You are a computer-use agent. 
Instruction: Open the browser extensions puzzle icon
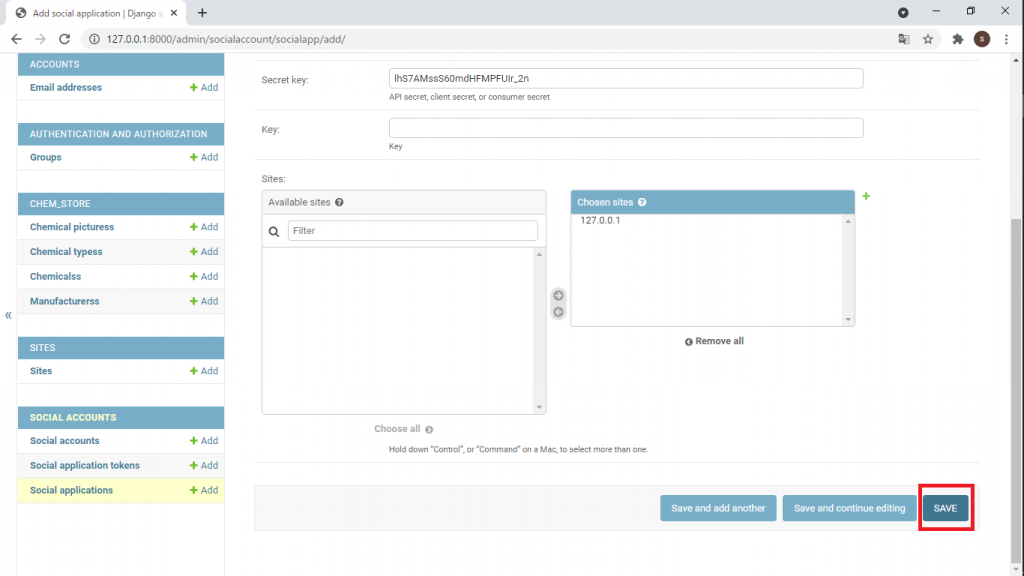pos(957,39)
